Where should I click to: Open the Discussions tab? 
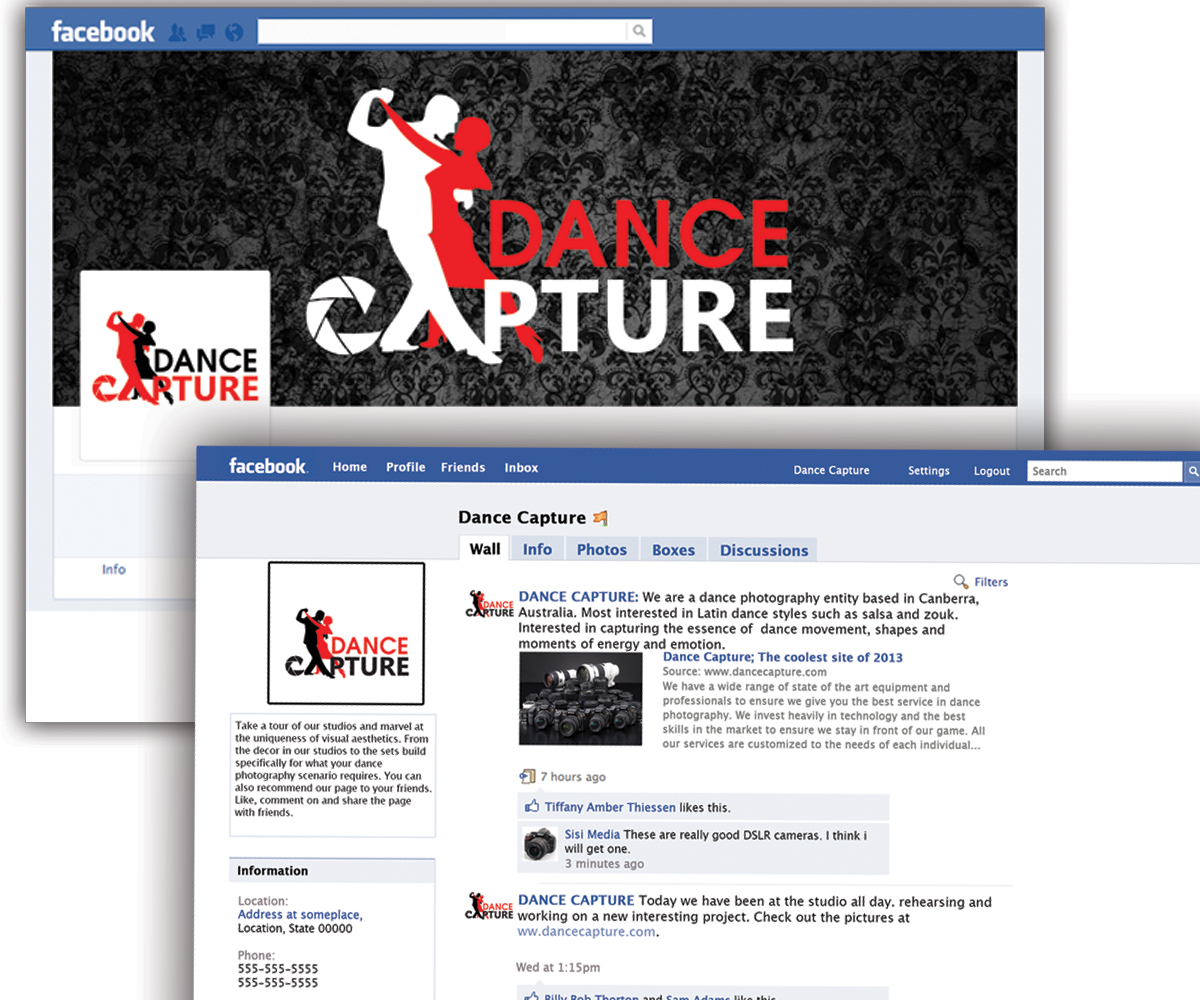(x=763, y=549)
